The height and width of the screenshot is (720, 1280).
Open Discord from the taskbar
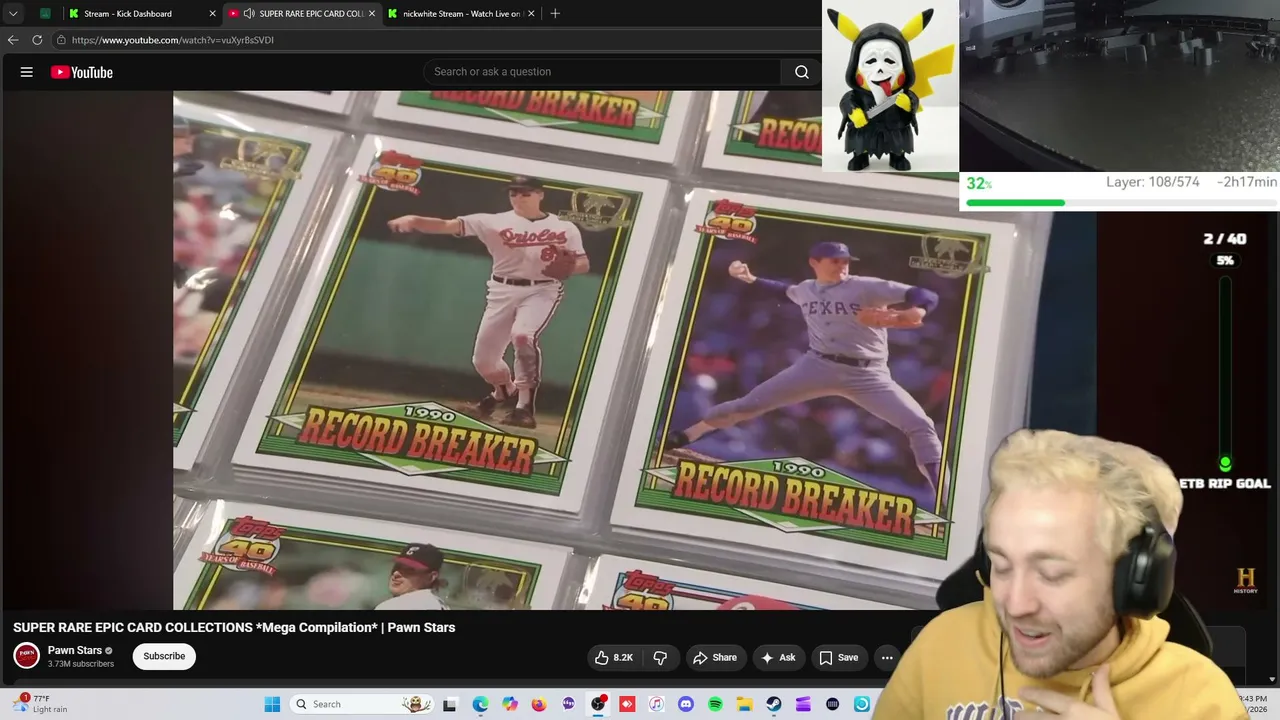(686, 704)
